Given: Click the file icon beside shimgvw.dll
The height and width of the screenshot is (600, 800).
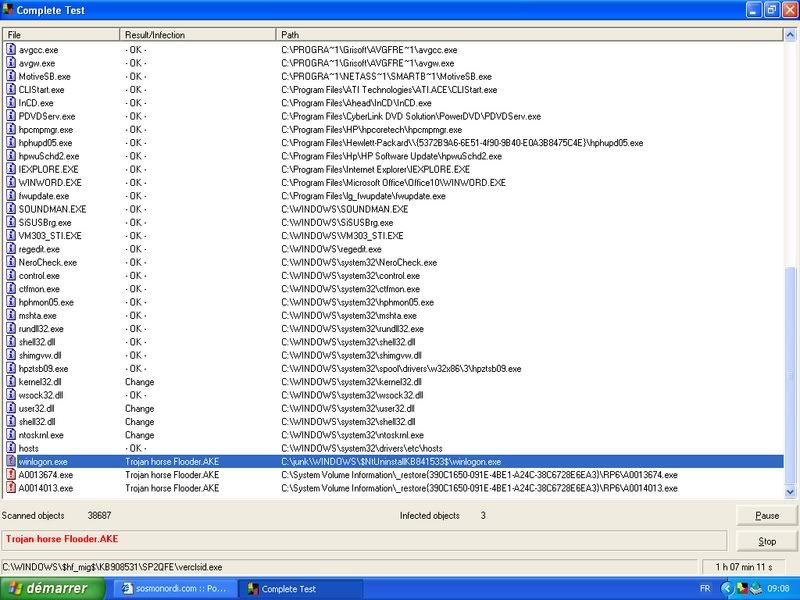Looking at the screenshot, I should coord(11,355).
